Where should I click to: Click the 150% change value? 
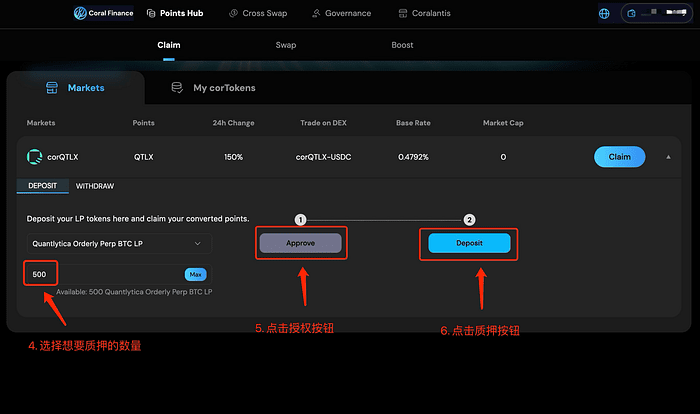point(233,157)
